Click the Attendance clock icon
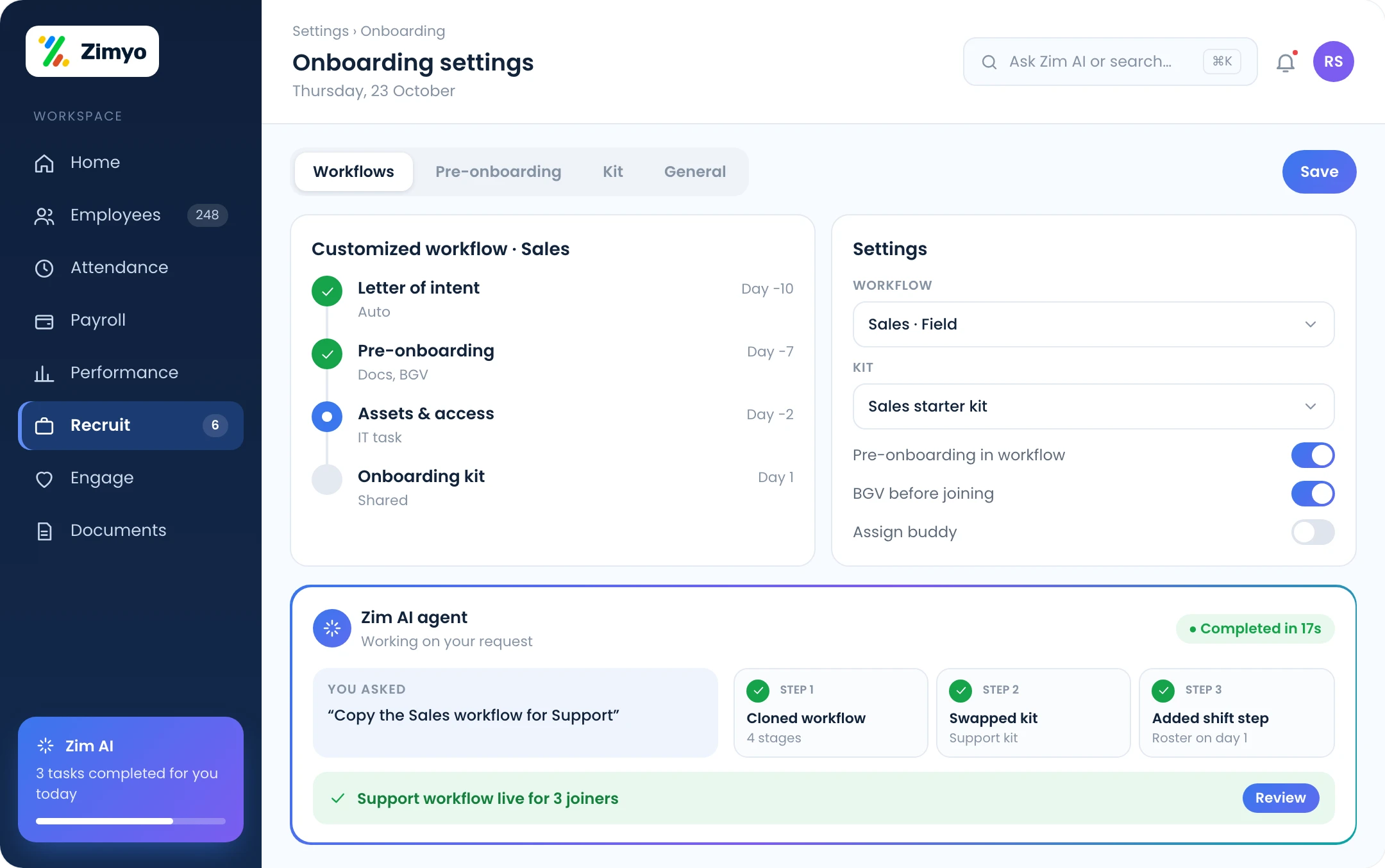The width and height of the screenshot is (1385, 868). (x=44, y=268)
